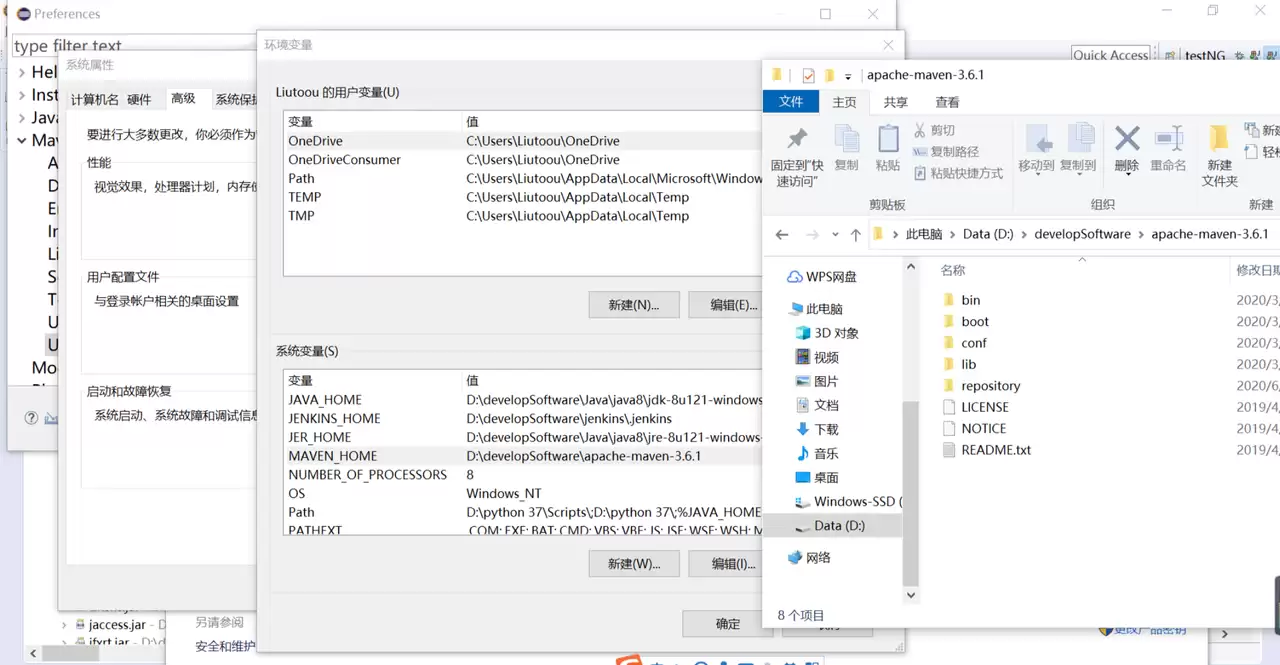The width and height of the screenshot is (1280, 665).
Task: Open Move to (移动到) dropdown
Action: (1036, 173)
